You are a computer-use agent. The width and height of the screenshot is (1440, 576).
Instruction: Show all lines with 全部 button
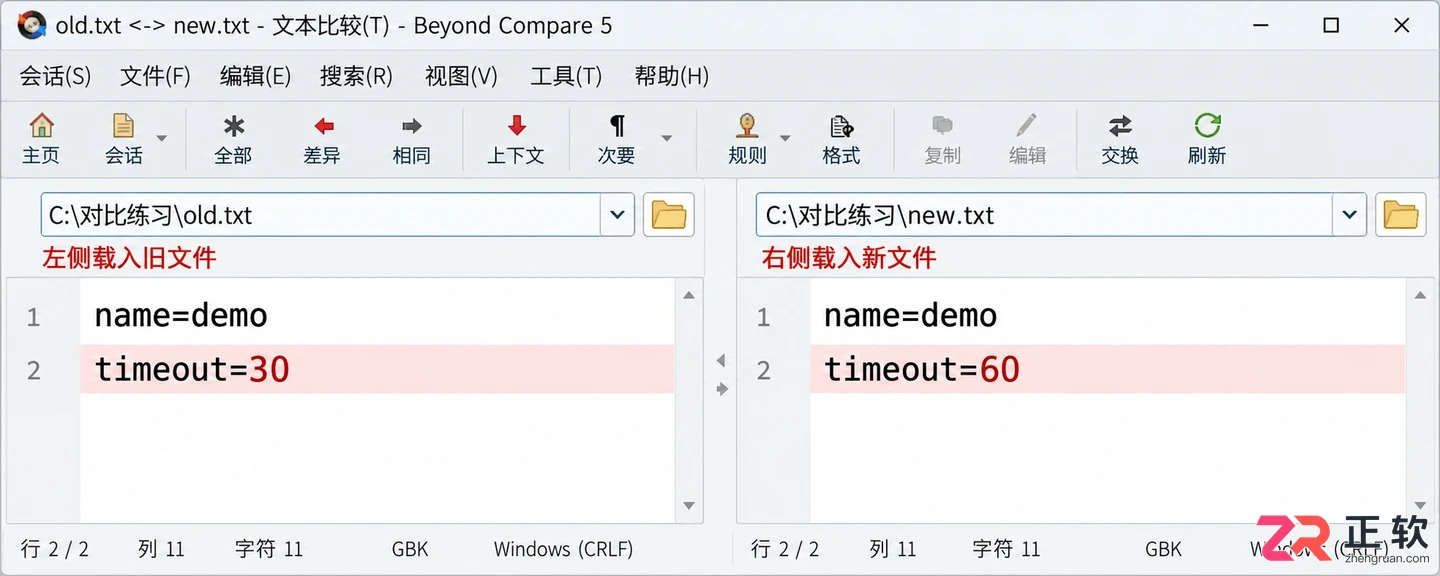point(233,138)
